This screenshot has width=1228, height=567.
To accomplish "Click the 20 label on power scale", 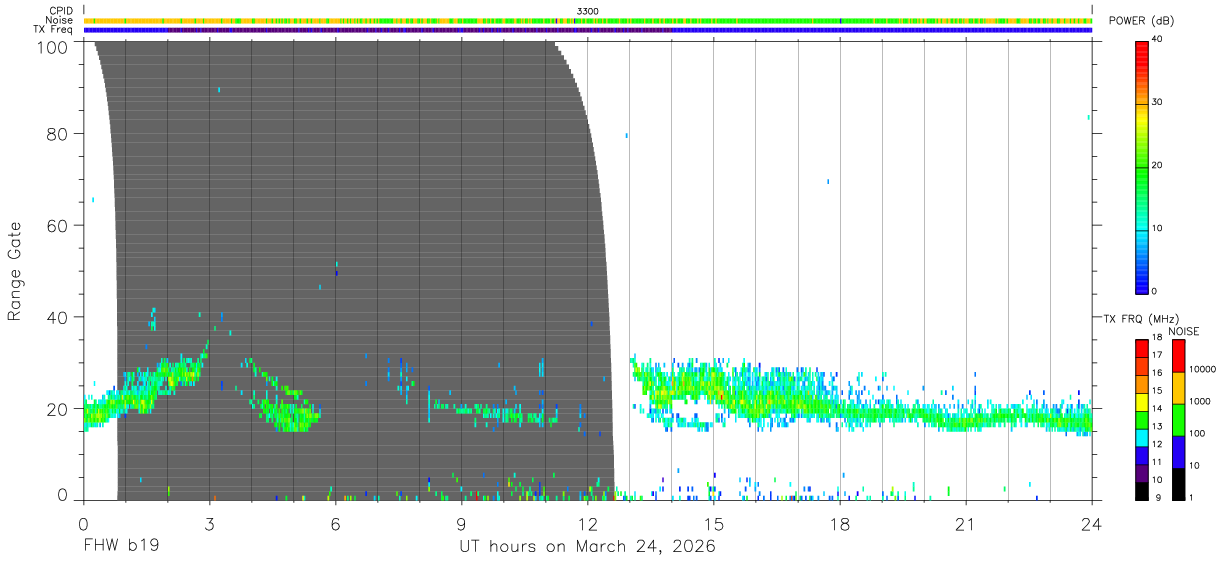I will (1157, 165).
